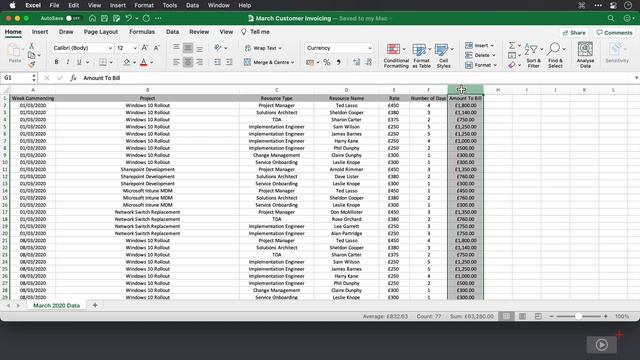The height and width of the screenshot is (360, 640).
Task: Click the insert function fx icon
Action: coord(73,78)
